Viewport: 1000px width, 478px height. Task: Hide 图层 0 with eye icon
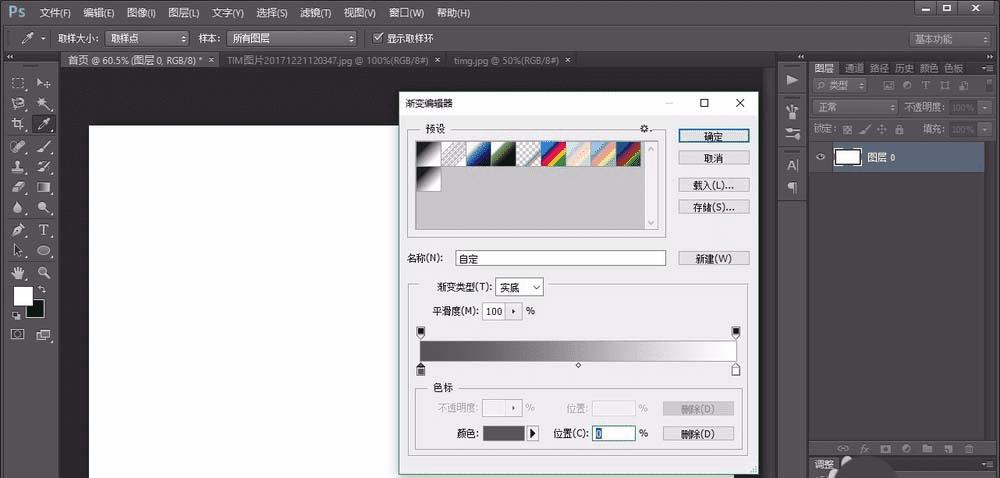click(821, 157)
